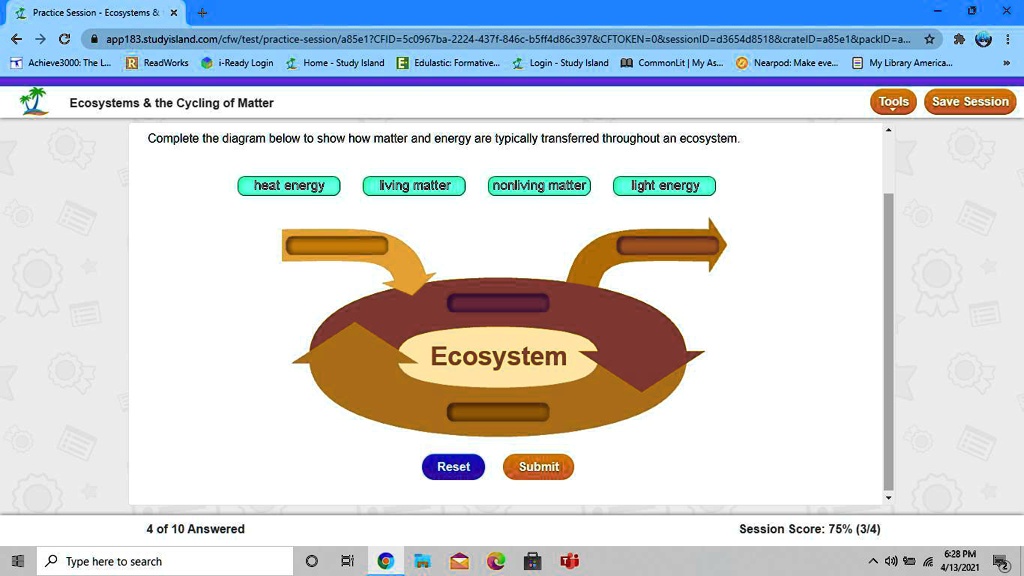Open the Mail app from the taskbar

click(x=459, y=560)
